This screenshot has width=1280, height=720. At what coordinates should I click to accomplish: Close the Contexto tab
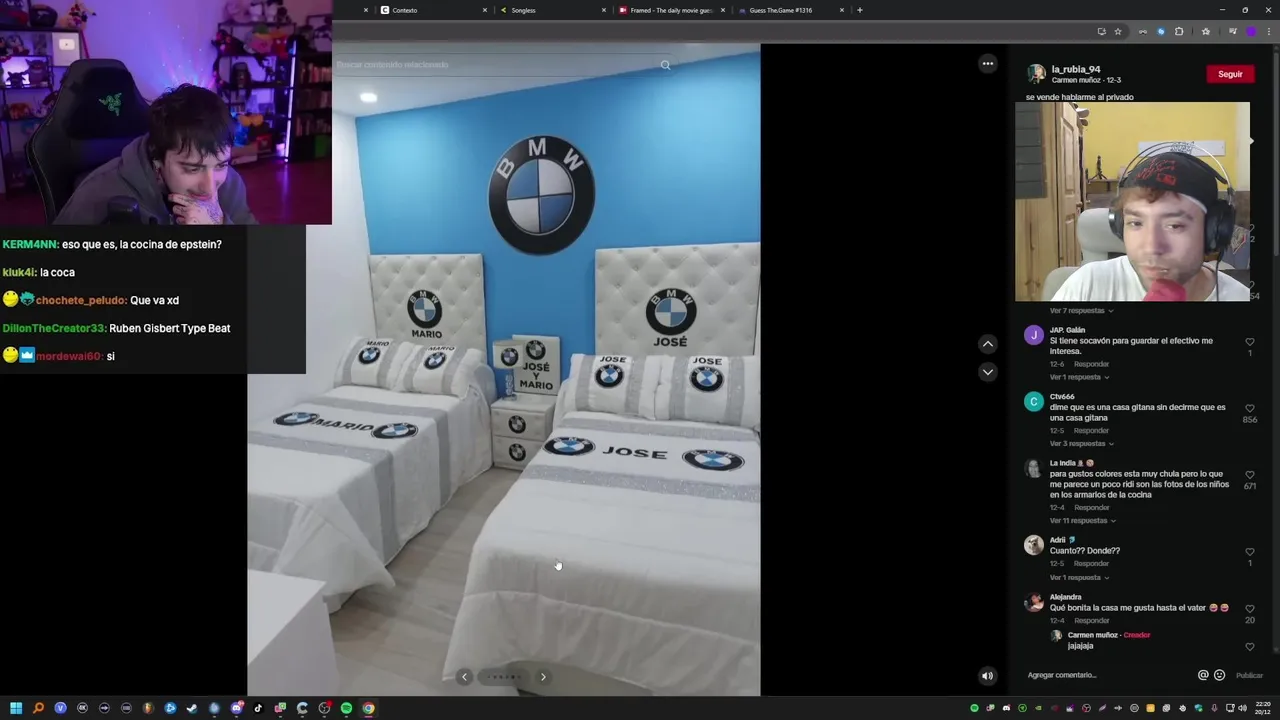tap(485, 10)
